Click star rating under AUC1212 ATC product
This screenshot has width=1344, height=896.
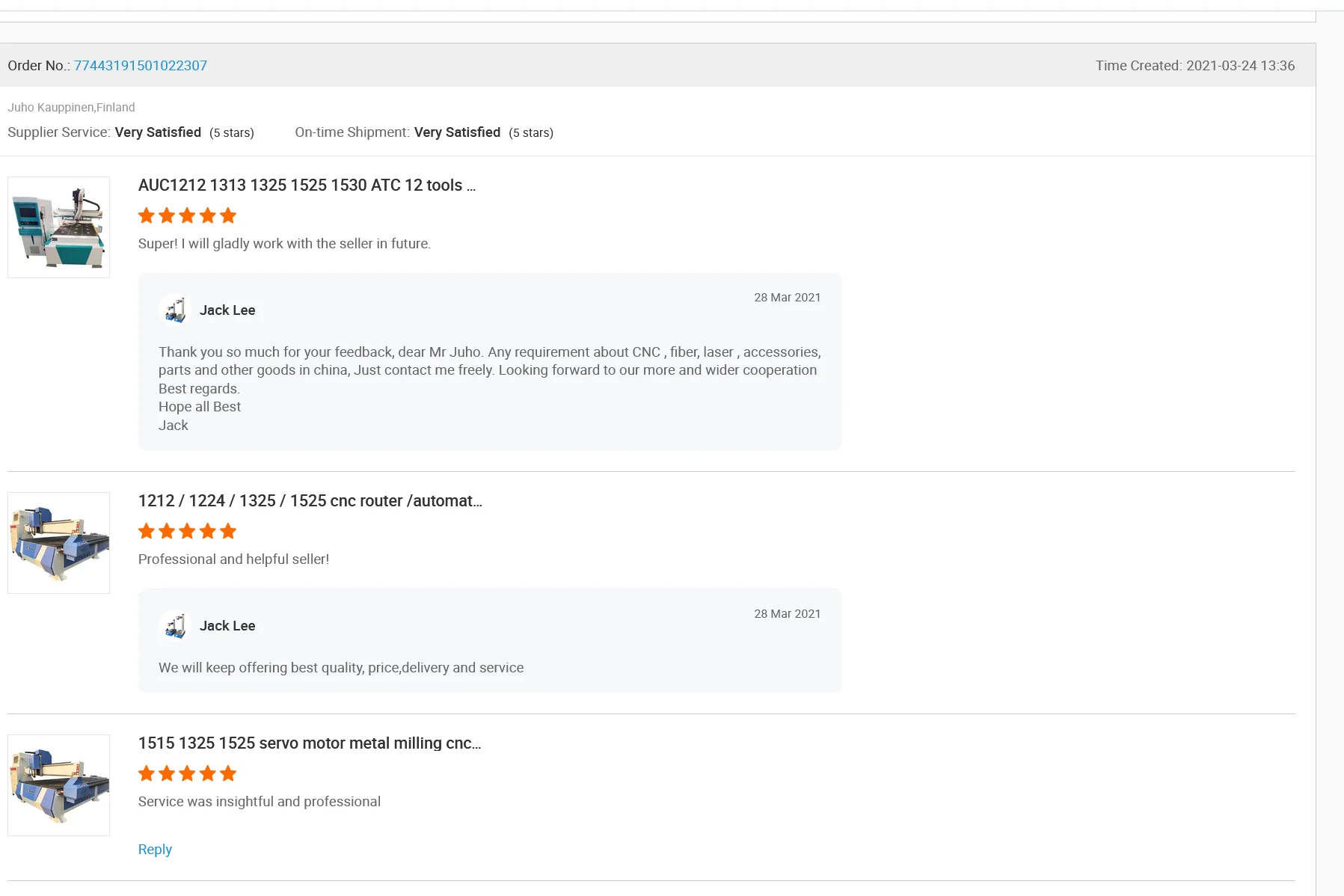coord(187,216)
